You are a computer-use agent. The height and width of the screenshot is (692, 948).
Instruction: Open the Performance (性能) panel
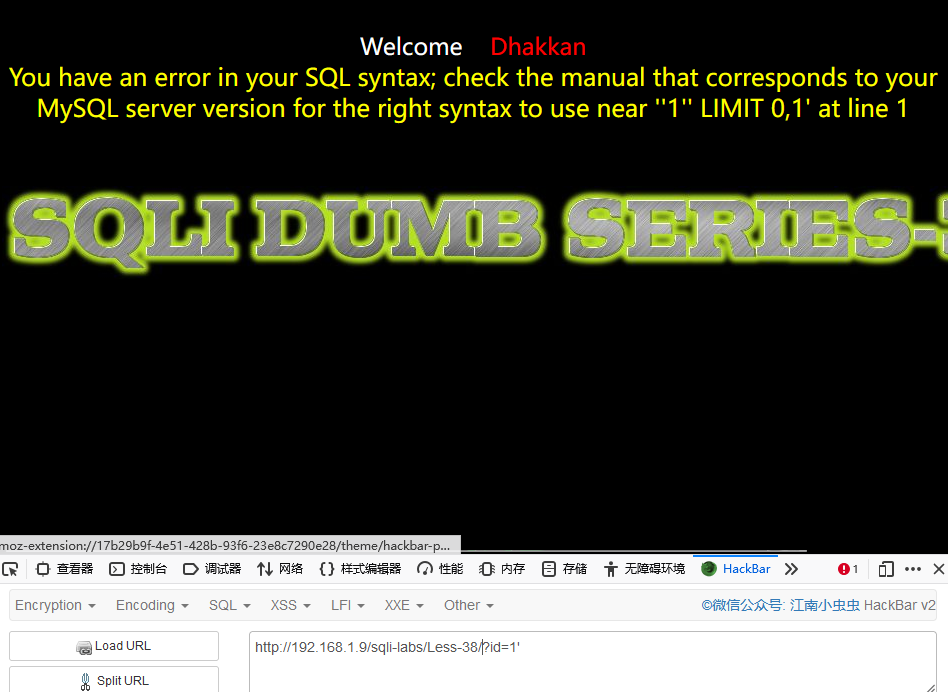[x=440, y=569]
